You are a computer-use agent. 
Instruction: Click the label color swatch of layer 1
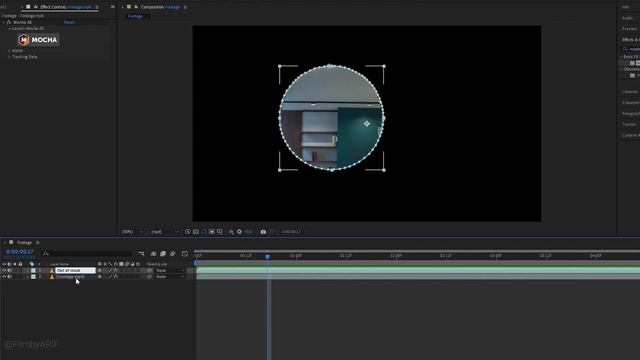point(33,270)
